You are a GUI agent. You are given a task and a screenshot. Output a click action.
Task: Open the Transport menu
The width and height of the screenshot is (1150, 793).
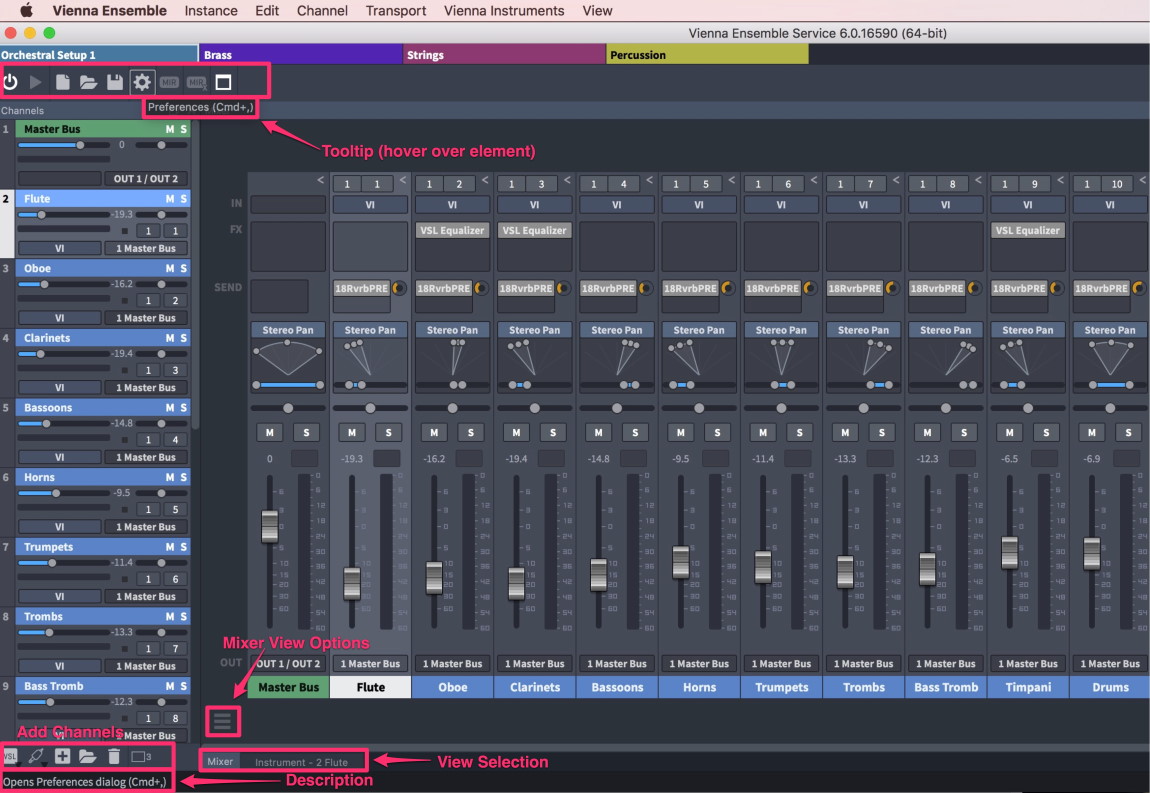tap(395, 10)
